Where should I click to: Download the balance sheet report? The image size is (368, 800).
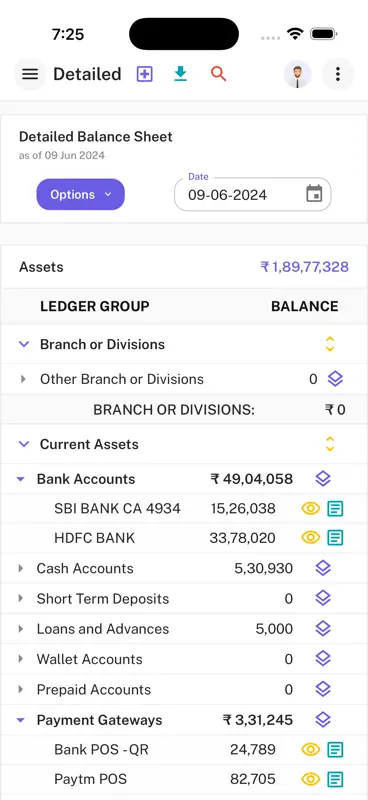coord(180,74)
